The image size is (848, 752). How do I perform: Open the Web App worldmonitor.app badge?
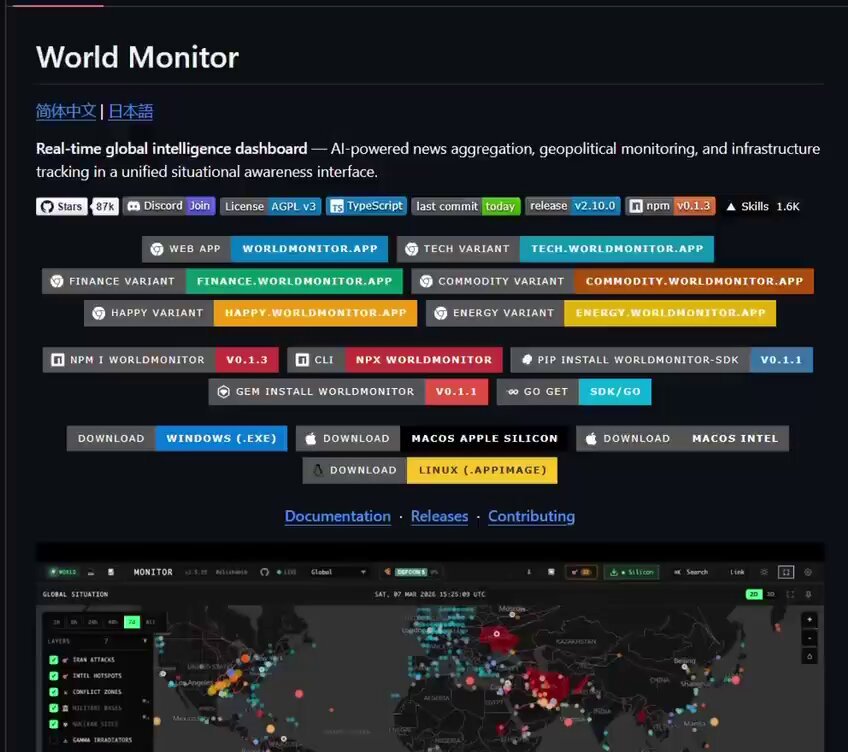click(265, 249)
